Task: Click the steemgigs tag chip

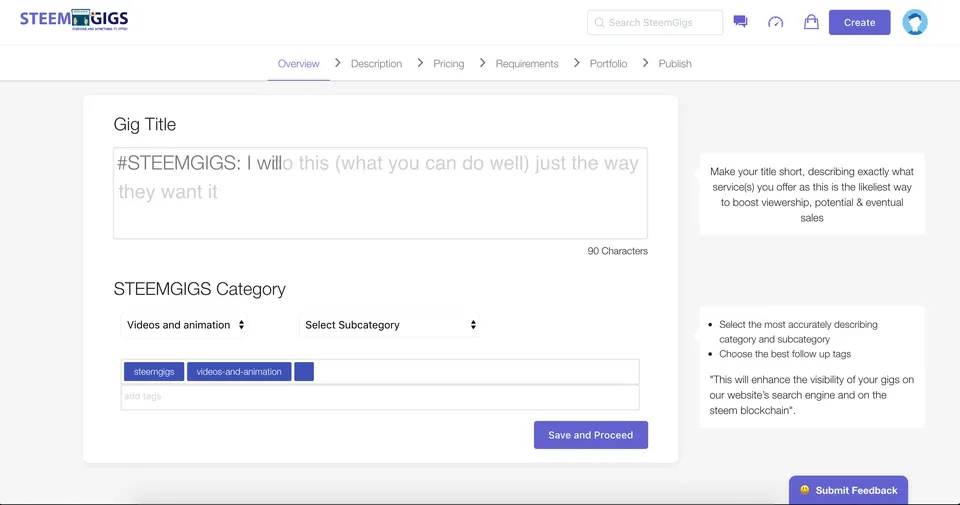Action: (154, 372)
